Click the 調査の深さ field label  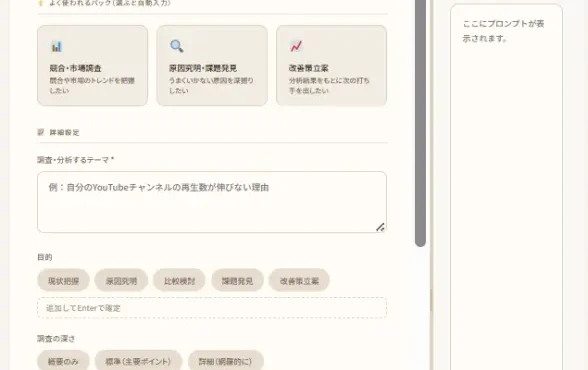tap(56, 339)
